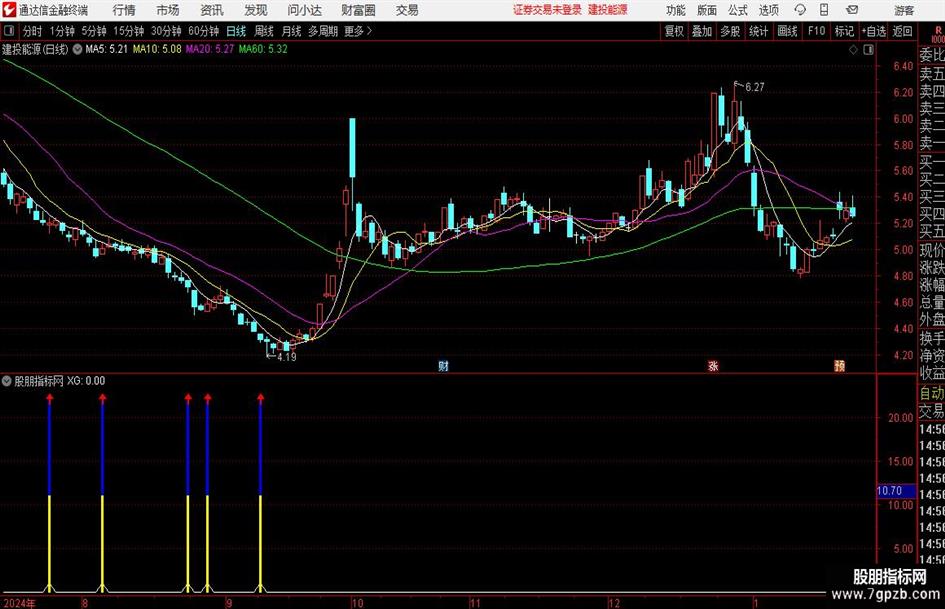Screen dimensions: 945x609
Task: Click the 通达信 red logo icon
Action: (x=9, y=10)
